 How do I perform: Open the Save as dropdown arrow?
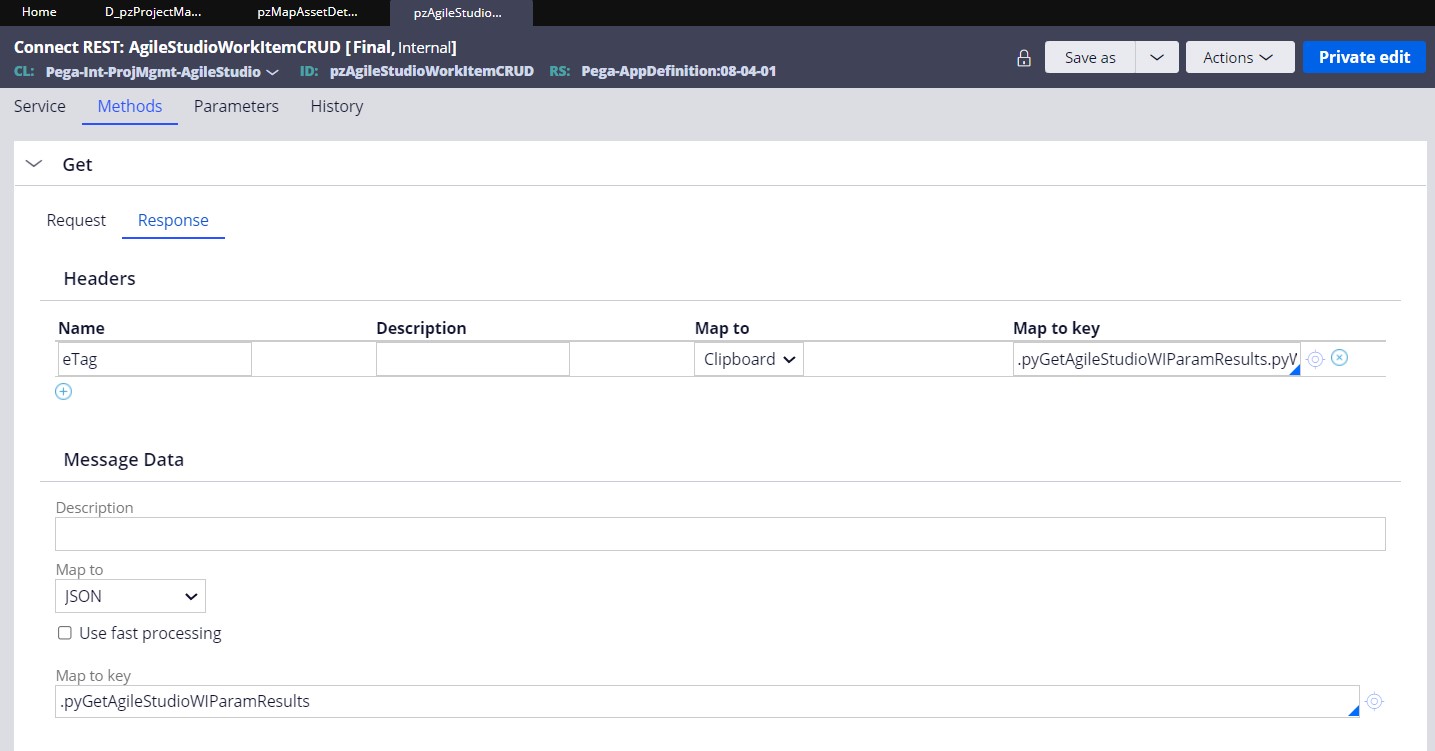tap(1157, 57)
